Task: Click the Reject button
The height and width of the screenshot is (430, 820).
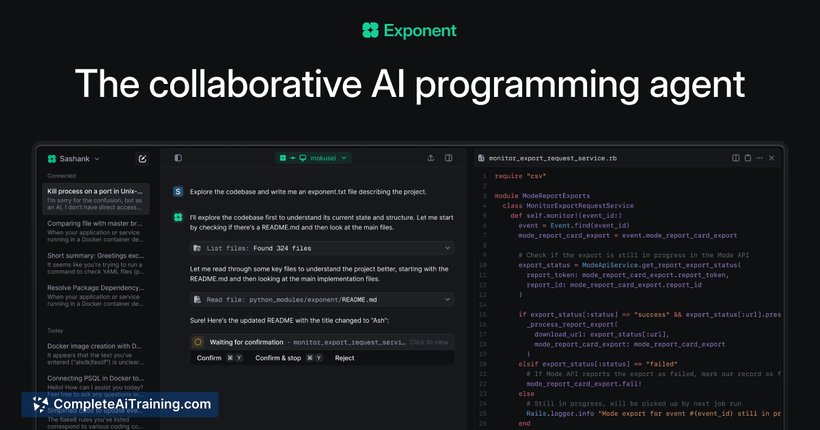Action: pos(345,358)
